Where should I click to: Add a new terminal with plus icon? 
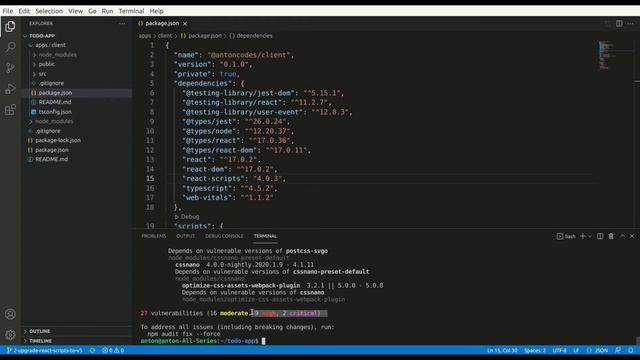[x=583, y=236]
